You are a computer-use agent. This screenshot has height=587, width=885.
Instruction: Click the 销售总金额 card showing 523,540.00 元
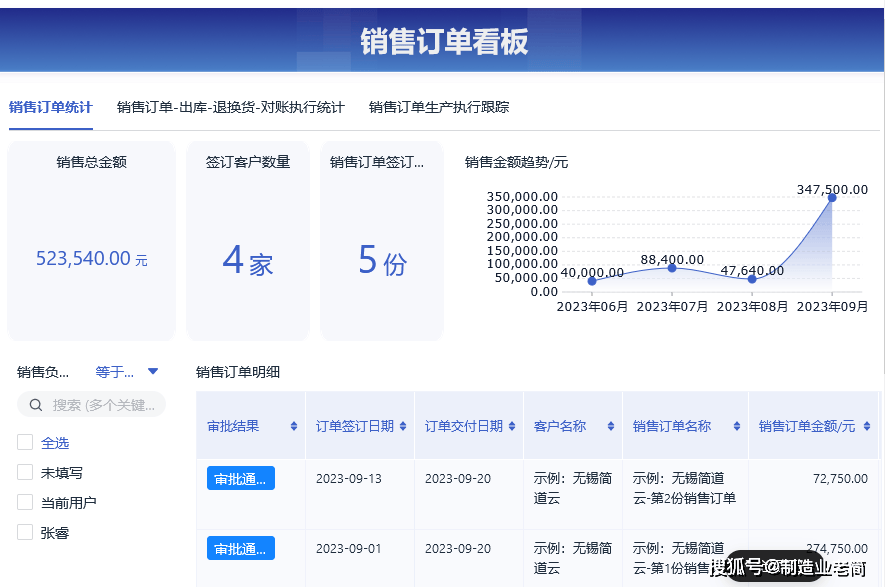point(91,241)
